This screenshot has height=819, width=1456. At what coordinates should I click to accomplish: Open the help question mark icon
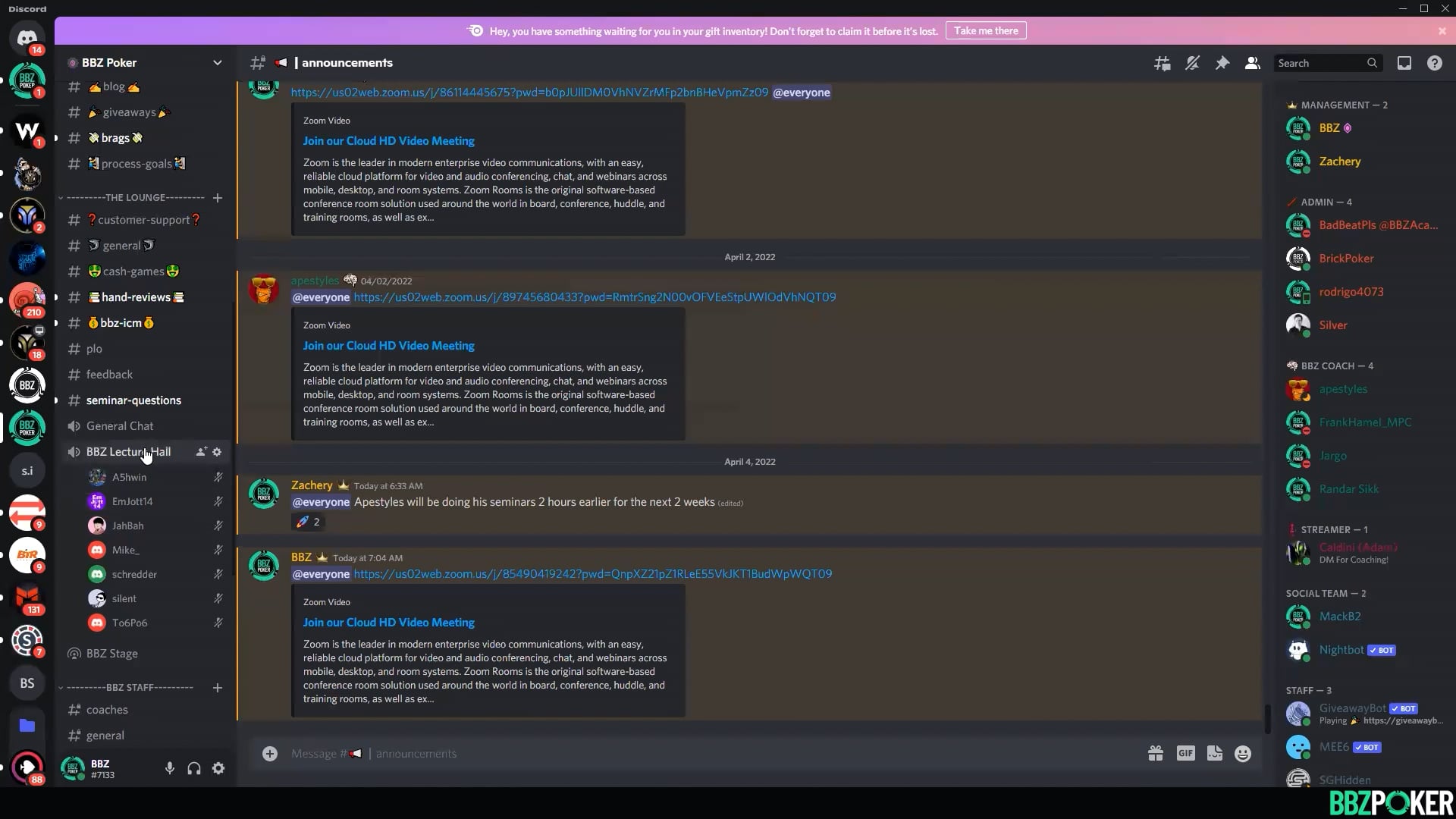click(x=1434, y=64)
